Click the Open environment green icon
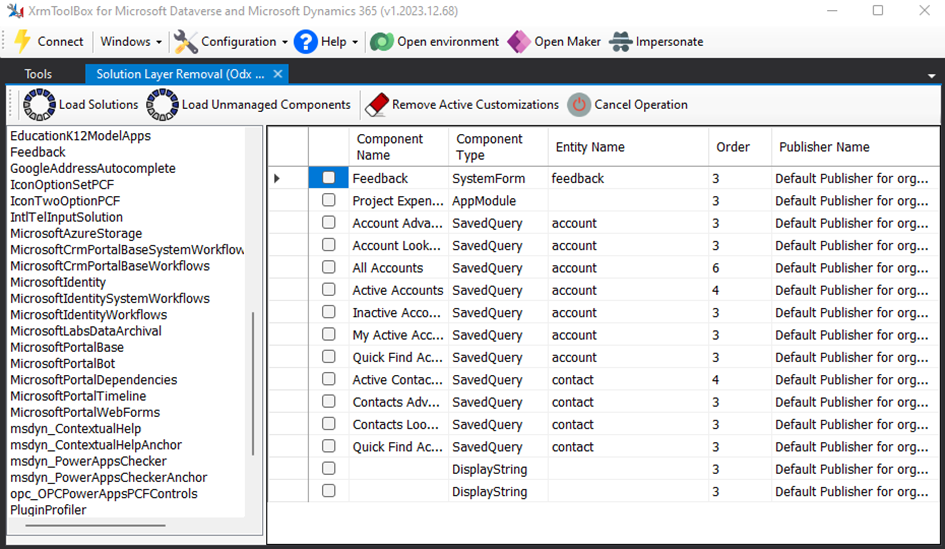 381,42
